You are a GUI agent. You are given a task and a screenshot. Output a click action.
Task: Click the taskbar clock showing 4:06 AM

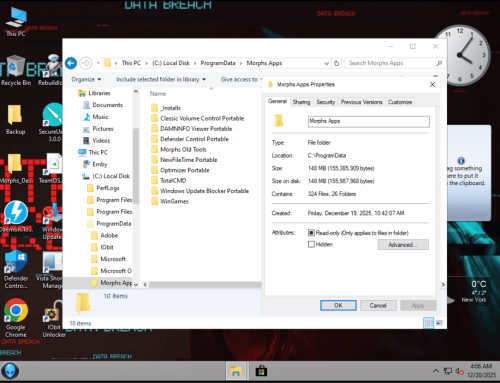[x=481, y=371]
